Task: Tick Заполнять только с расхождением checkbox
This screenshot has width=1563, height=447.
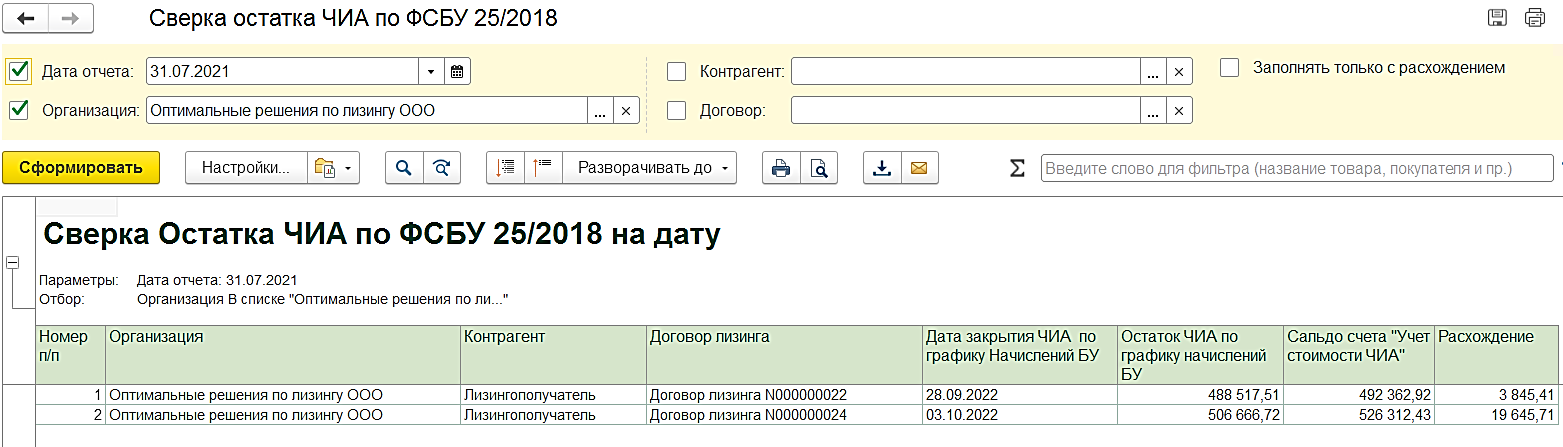Action: click(x=1230, y=67)
